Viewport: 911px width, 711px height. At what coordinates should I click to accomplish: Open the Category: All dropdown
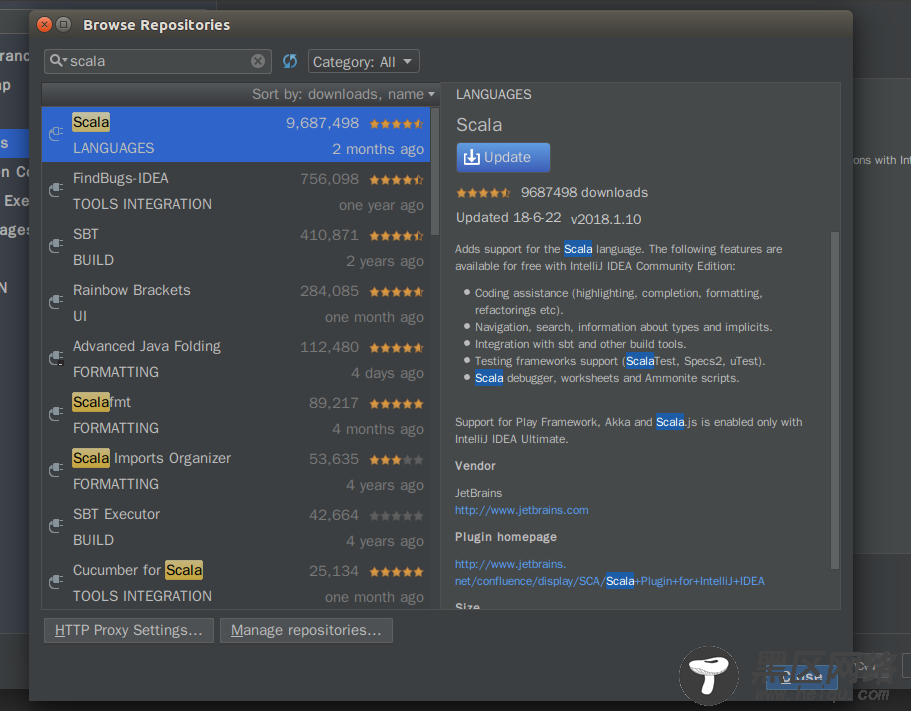[363, 62]
